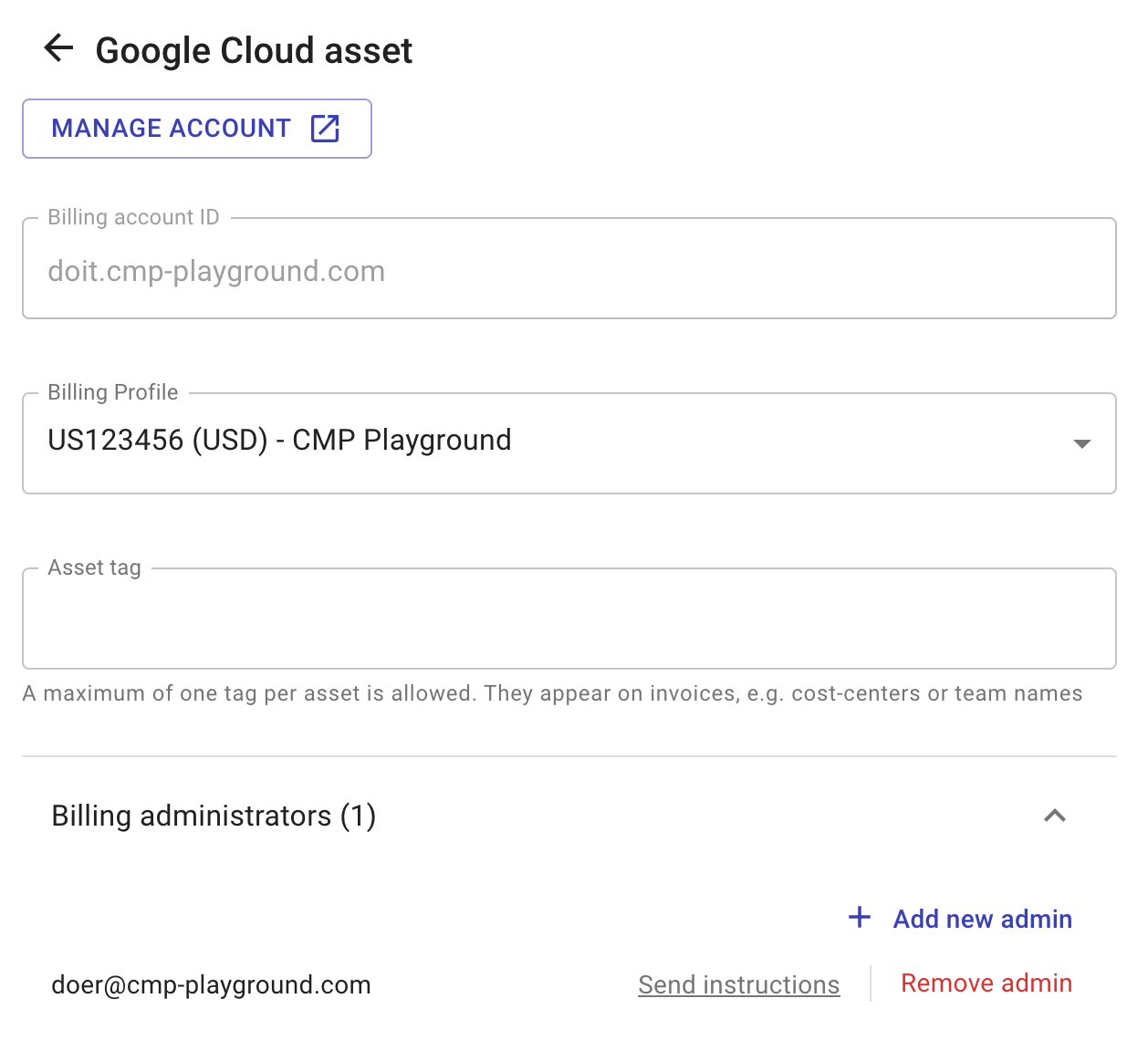Click the Send instructions link
This screenshot has width=1148, height=1040.
[x=738, y=983]
